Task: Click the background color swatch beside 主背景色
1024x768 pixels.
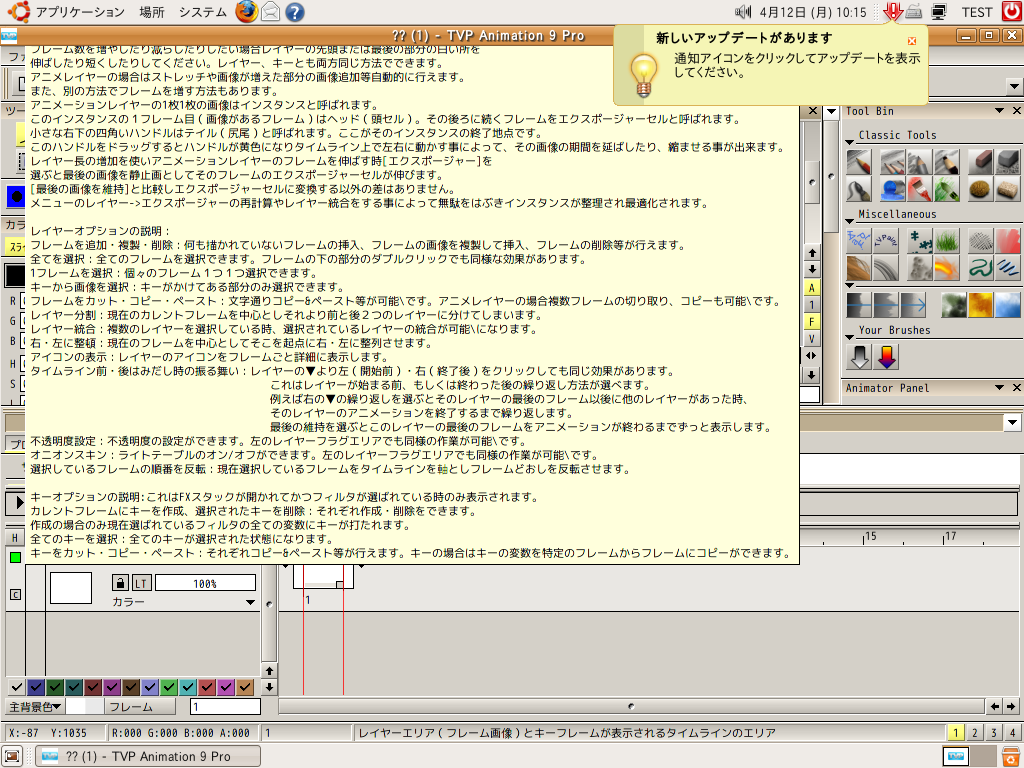Action: (84, 707)
